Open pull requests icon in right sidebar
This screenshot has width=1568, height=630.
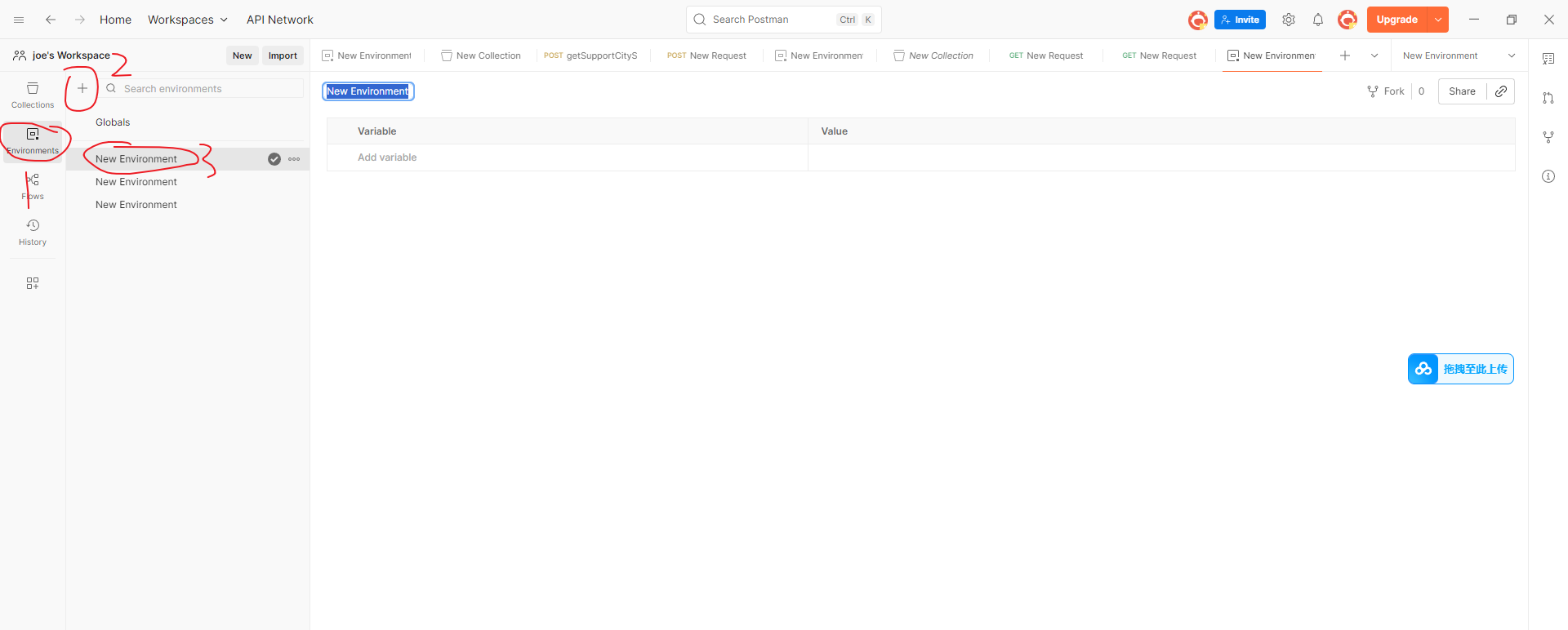click(x=1548, y=98)
